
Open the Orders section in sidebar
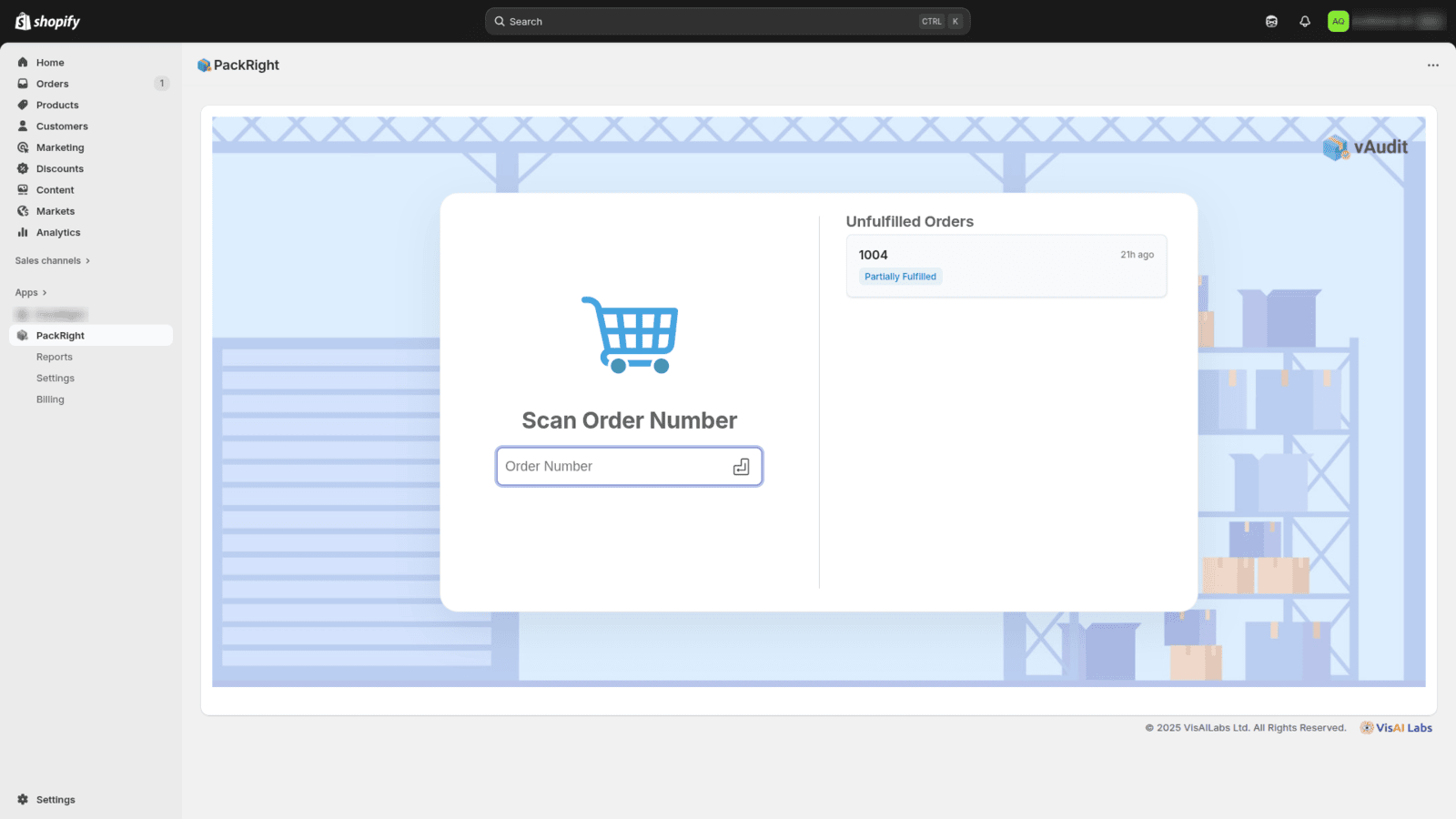tap(50, 83)
